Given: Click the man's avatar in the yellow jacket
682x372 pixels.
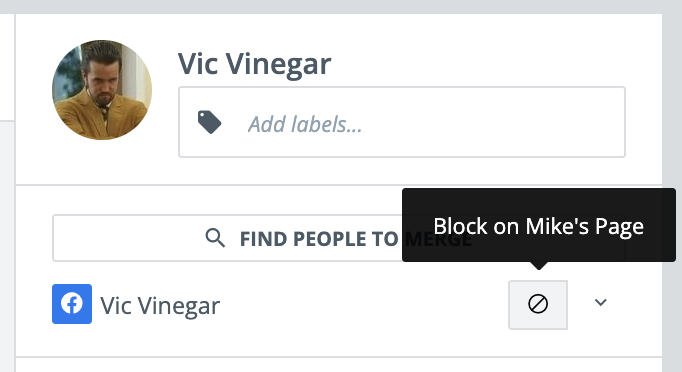Looking at the screenshot, I should (x=102, y=90).
